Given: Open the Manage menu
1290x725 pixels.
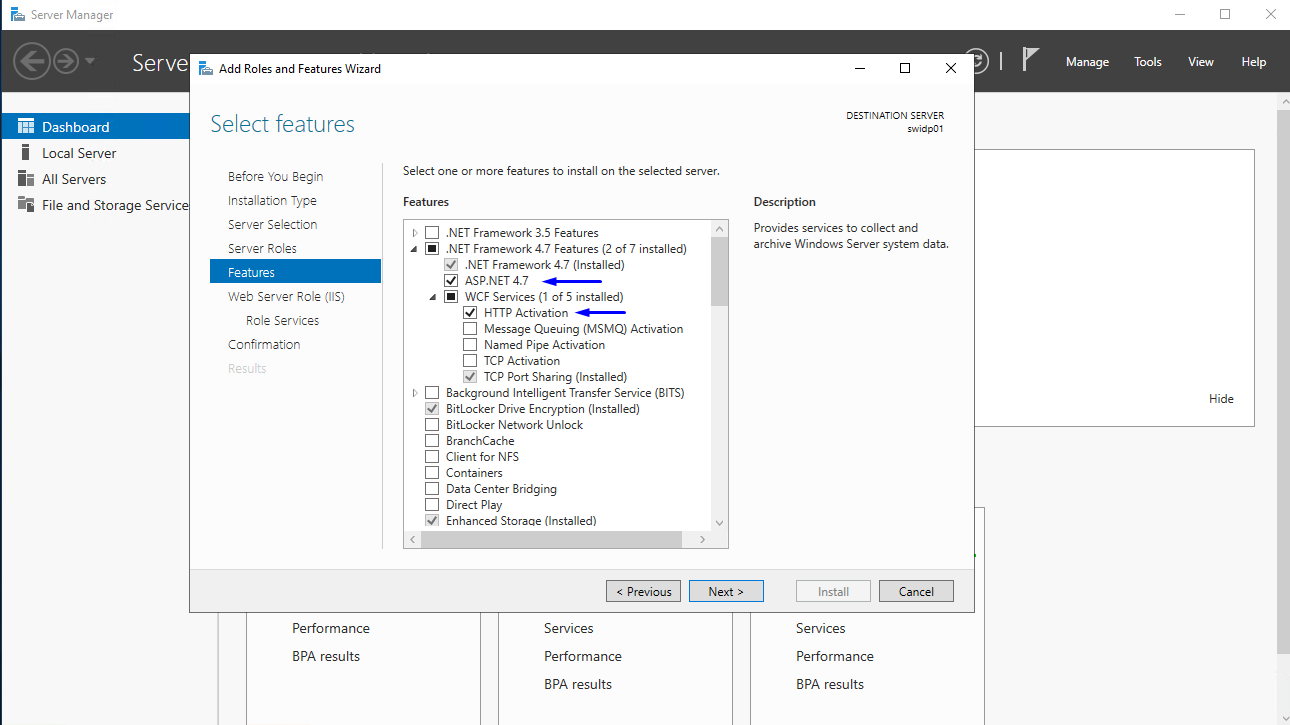Looking at the screenshot, I should [x=1087, y=62].
